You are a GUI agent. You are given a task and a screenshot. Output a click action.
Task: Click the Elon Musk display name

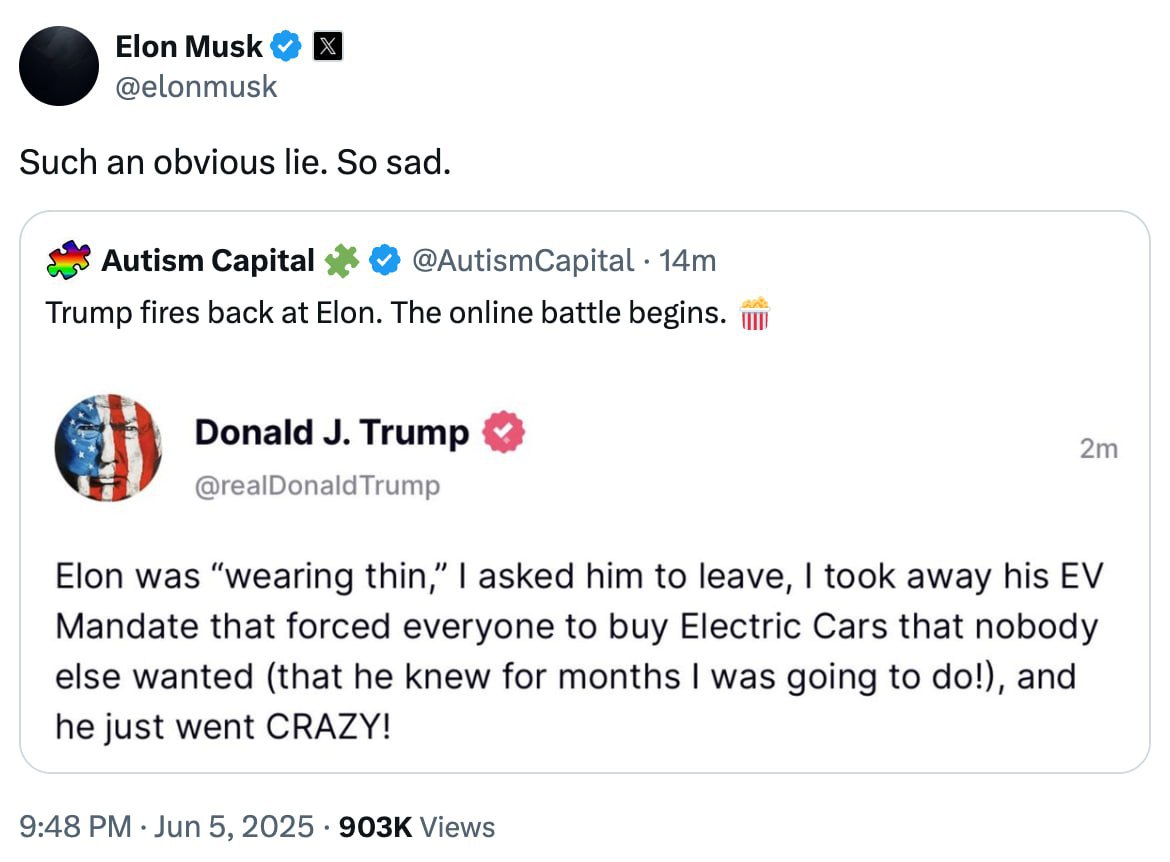(189, 46)
